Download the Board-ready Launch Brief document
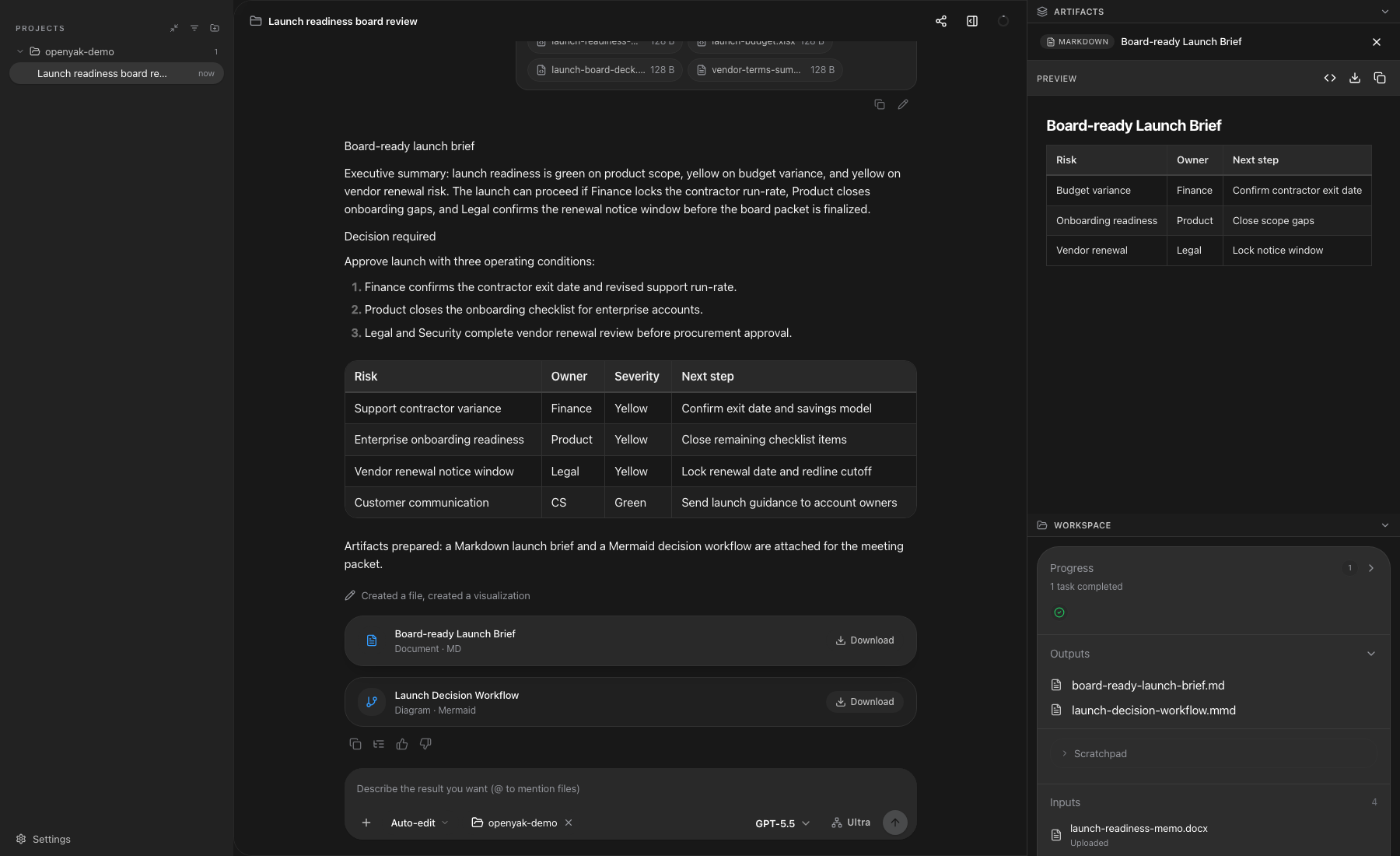This screenshot has height=856, width=1400. (865, 640)
